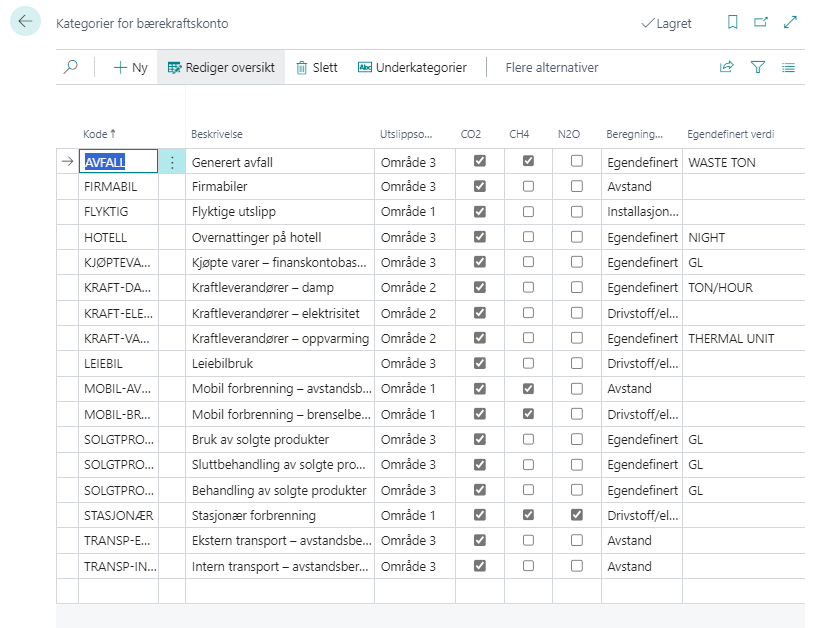Disable N2O on Stasjonær forbrenning row
The height and width of the screenshot is (628, 839).
click(577, 515)
